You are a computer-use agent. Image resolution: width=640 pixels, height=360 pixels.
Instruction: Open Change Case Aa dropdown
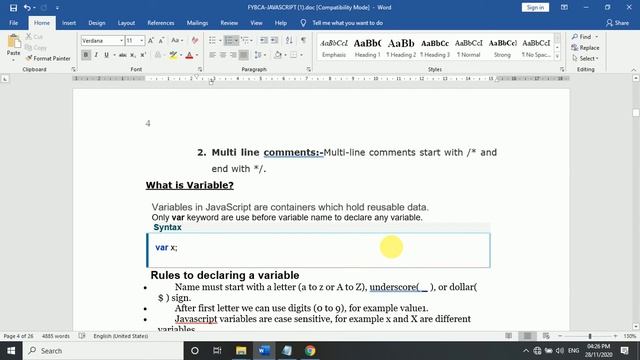[177, 40]
